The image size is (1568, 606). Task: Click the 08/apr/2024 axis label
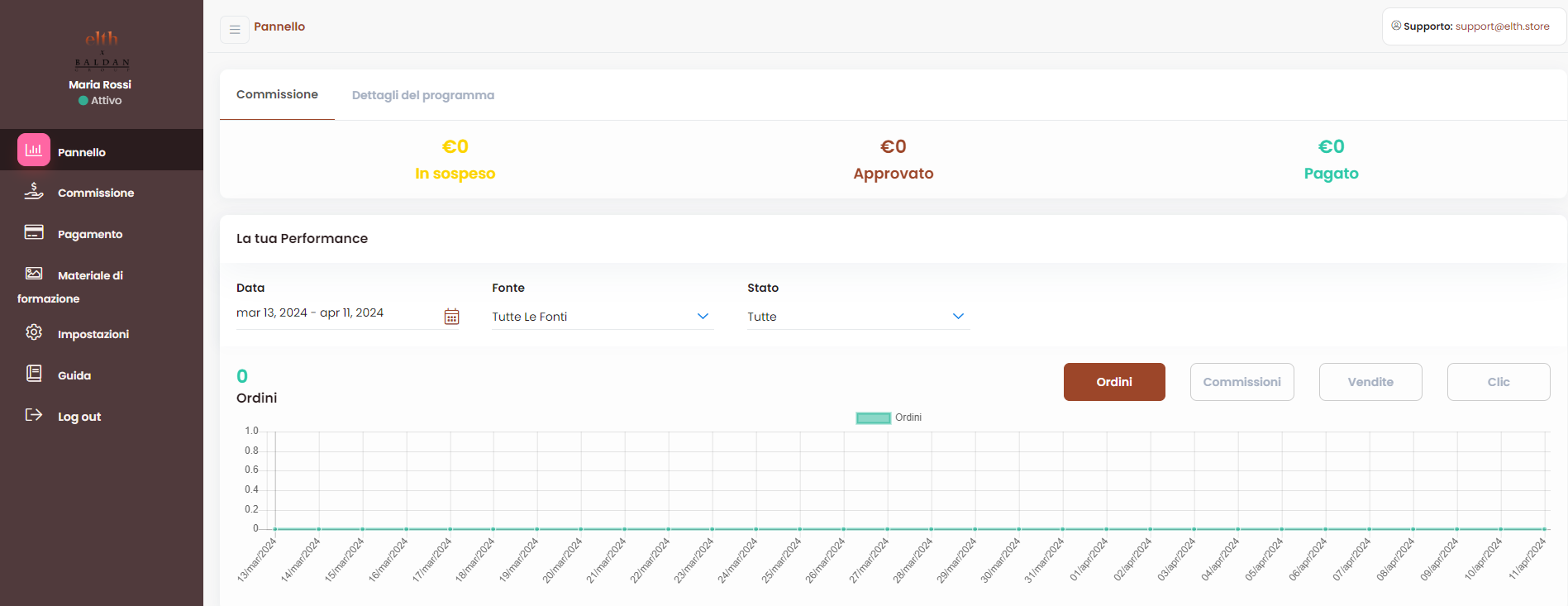pos(1395,560)
